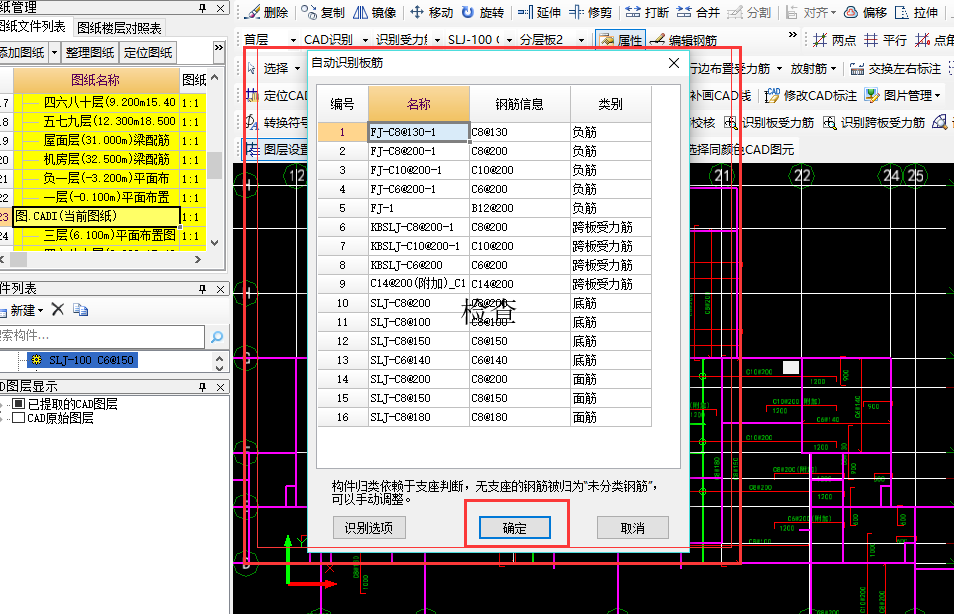Click the 合并 merge tool
The width and height of the screenshot is (954, 614).
(x=698, y=12)
